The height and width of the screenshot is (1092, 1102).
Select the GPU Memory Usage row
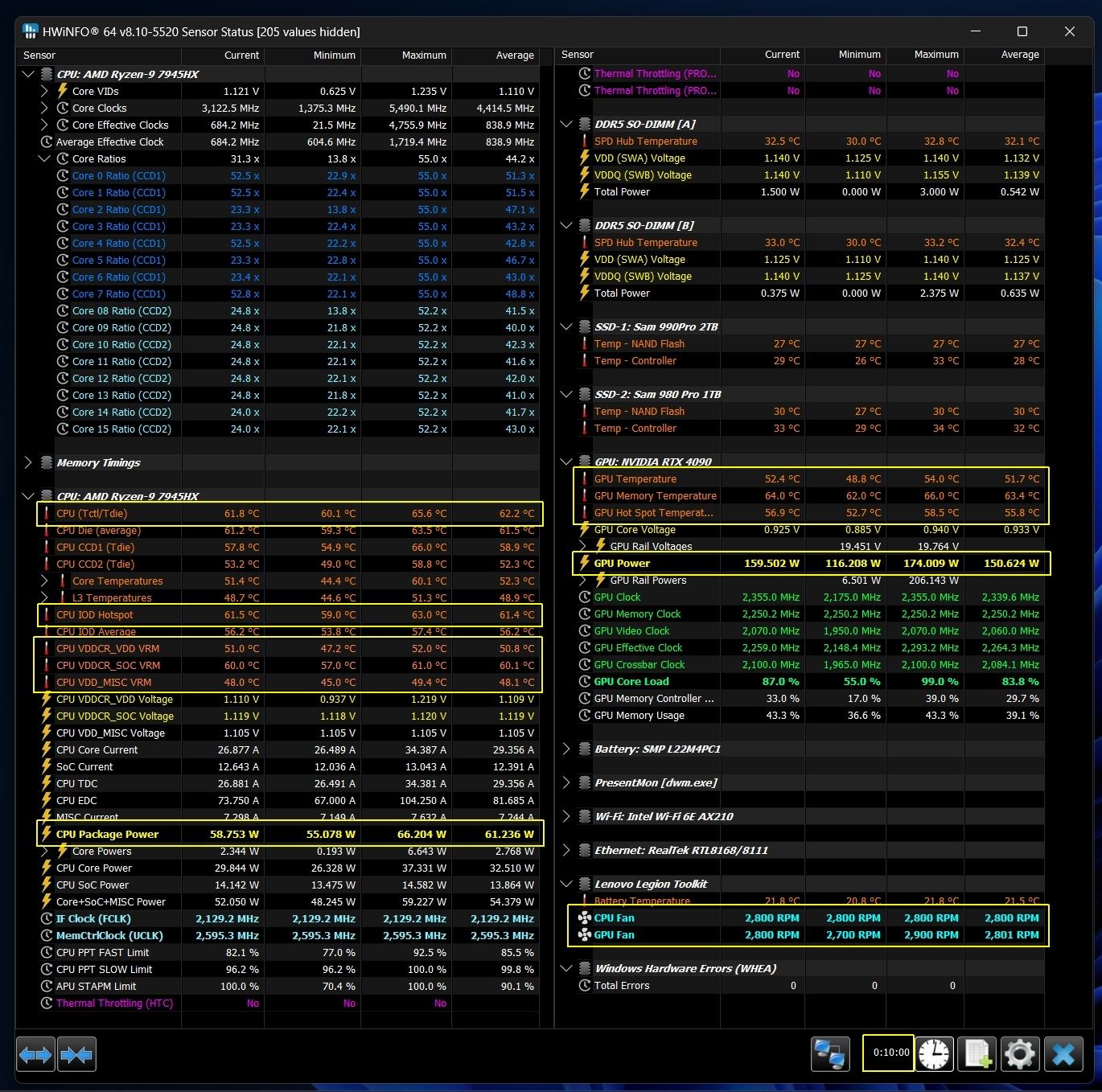point(800,715)
